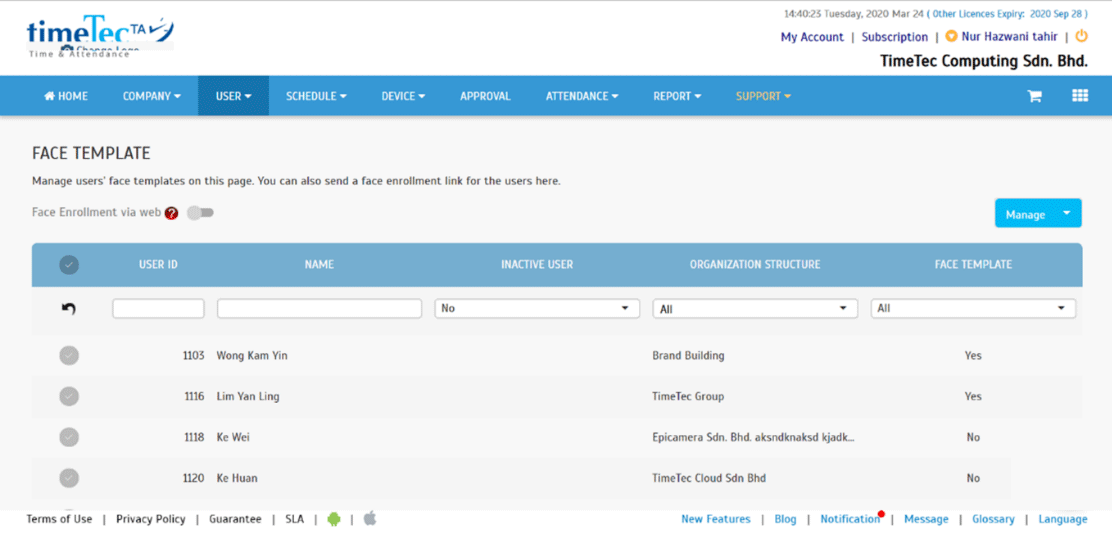The image size is (1112, 533).
Task: Select the checkbox for Ke Wei
Action: point(69,437)
